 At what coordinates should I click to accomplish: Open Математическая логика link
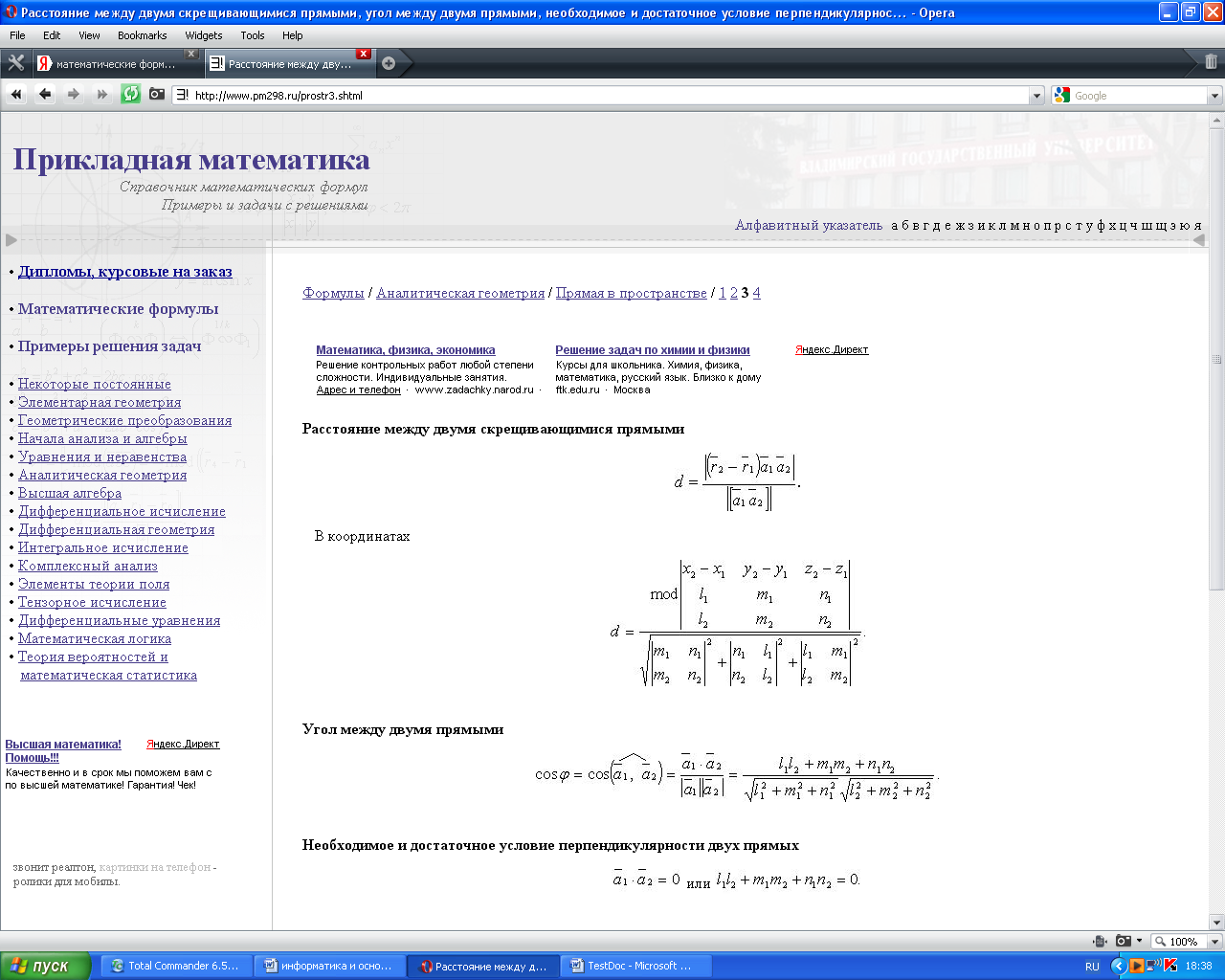pos(95,639)
